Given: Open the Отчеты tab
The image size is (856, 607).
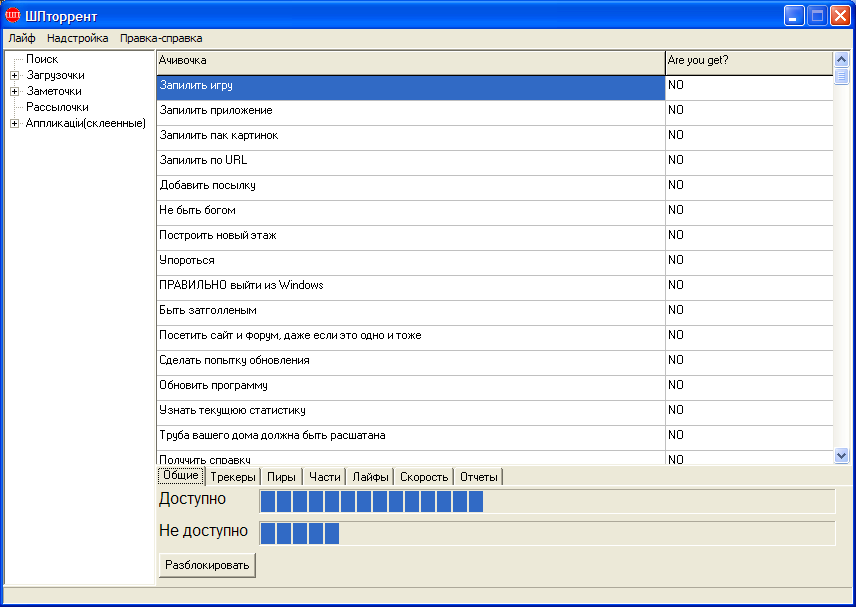Looking at the screenshot, I should (x=479, y=477).
